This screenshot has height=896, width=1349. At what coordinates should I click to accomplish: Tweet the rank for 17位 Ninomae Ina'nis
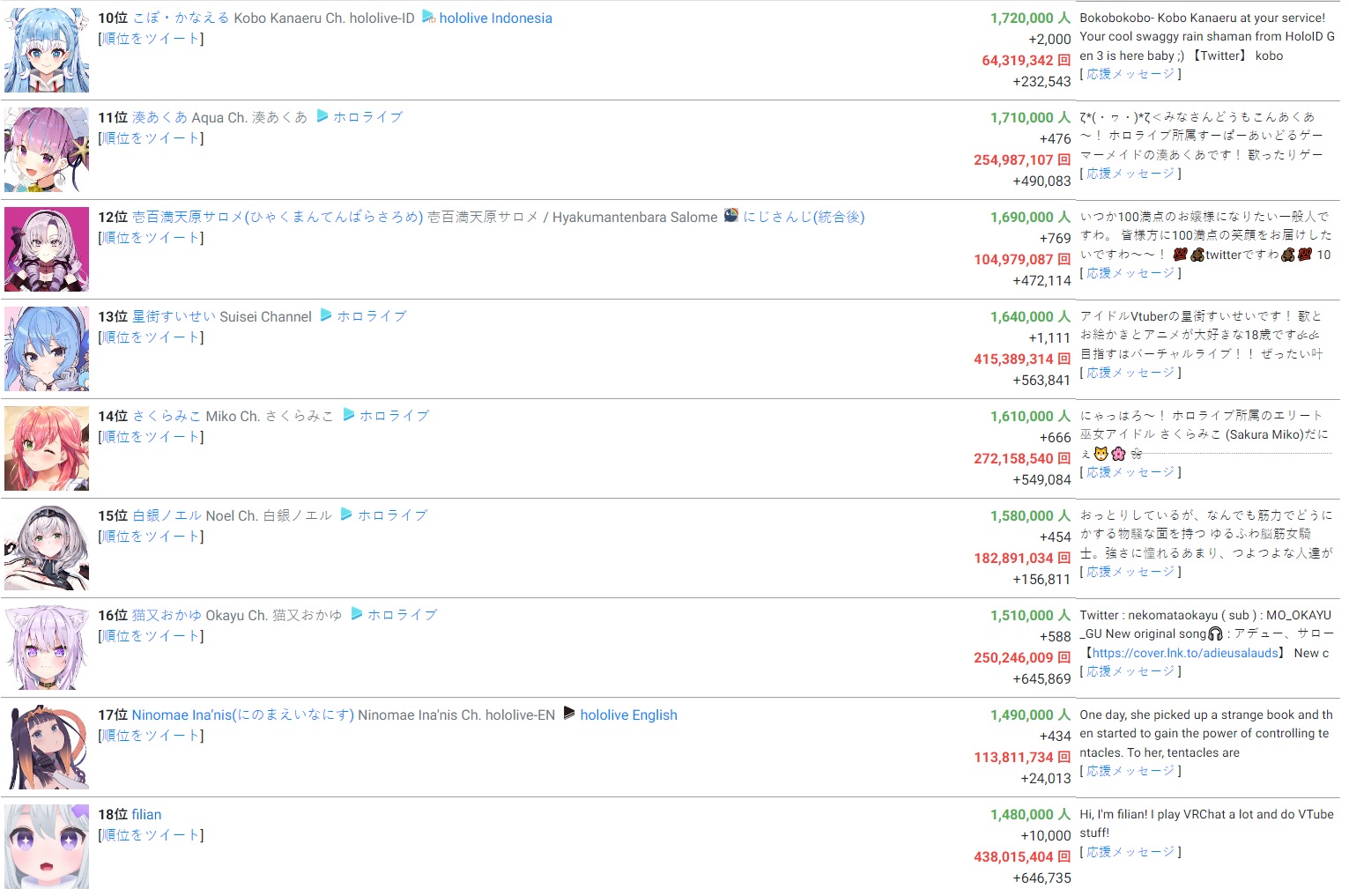click(151, 736)
